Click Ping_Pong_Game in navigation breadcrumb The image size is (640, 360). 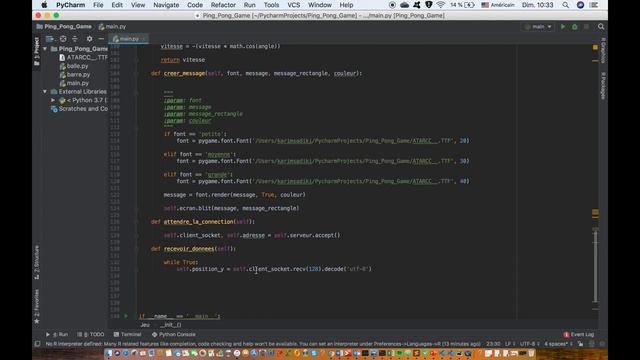64,27
